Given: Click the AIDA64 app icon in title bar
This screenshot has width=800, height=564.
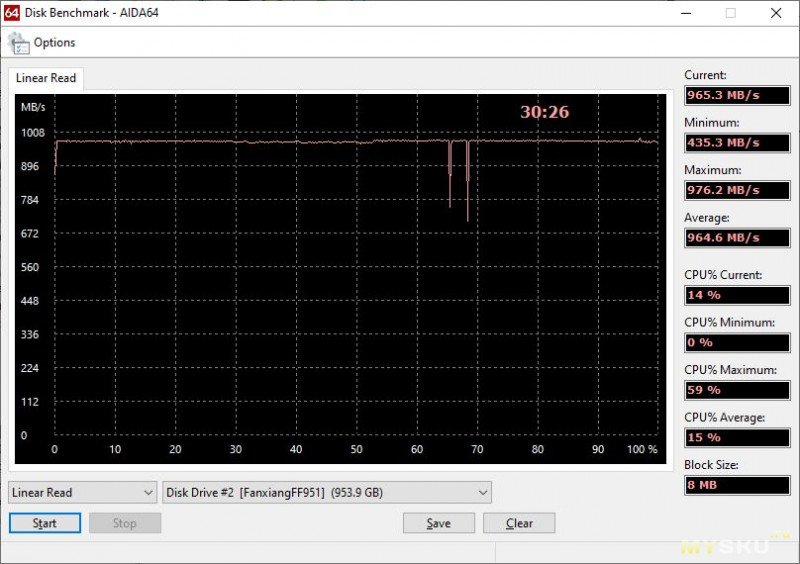Looking at the screenshot, I should (11, 13).
